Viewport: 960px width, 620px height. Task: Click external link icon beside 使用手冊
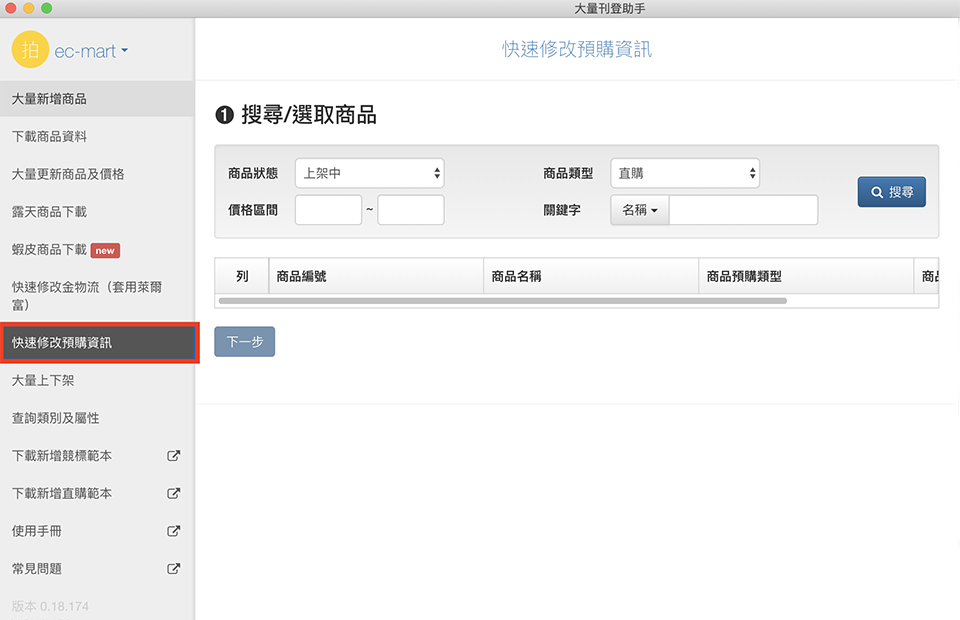click(x=173, y=531)
